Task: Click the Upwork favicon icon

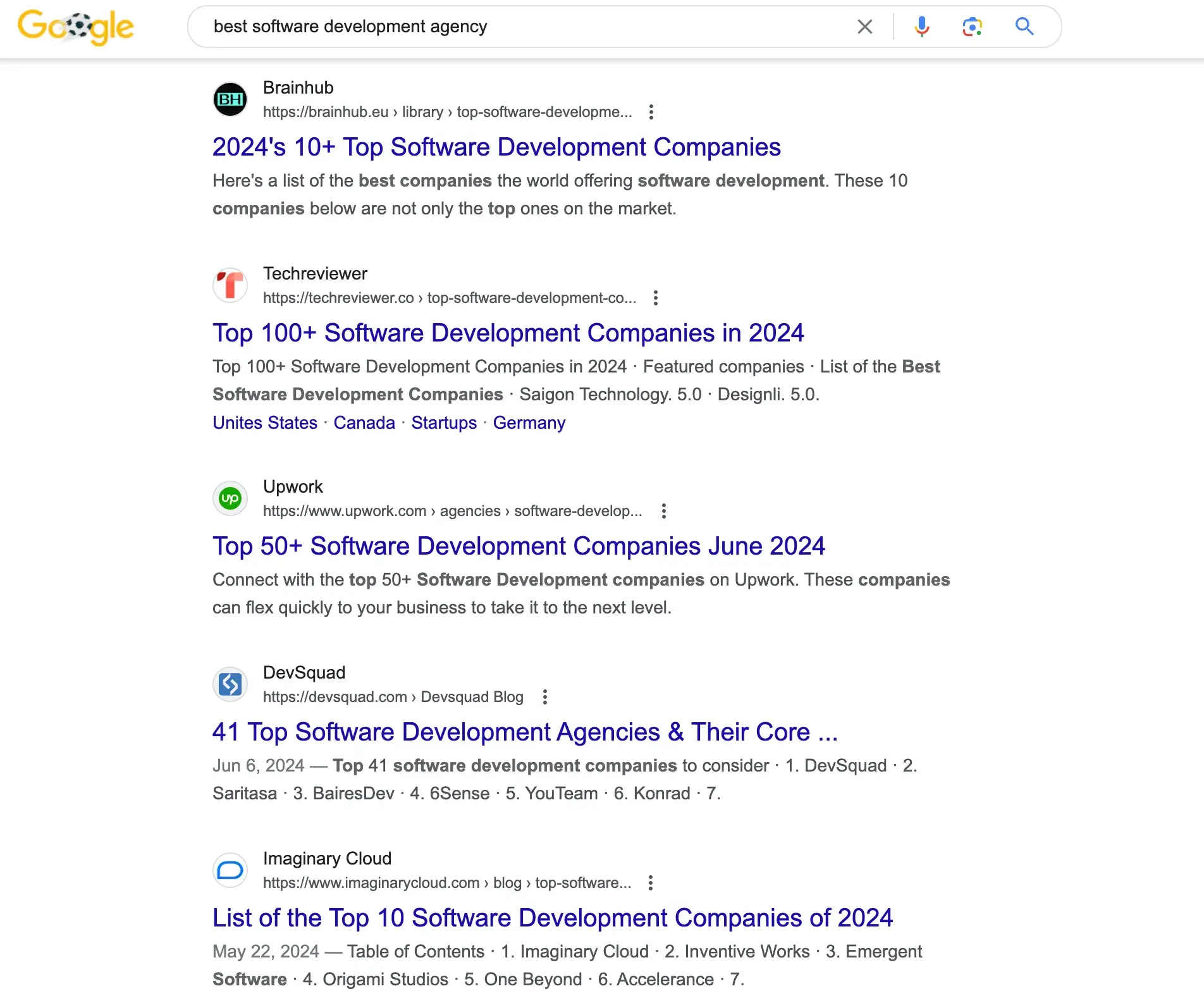Action: click(x=230, y=498)
